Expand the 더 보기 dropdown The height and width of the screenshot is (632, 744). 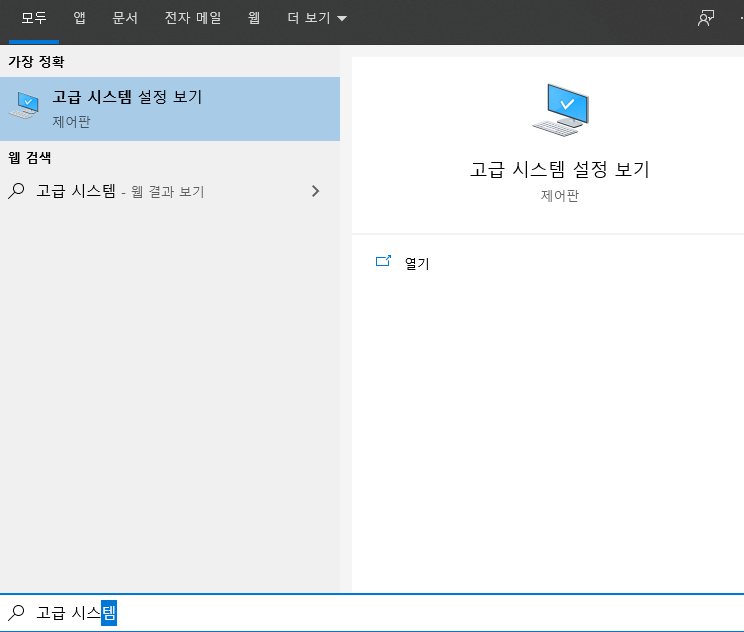pyautogui.click(x=316, y=19)
